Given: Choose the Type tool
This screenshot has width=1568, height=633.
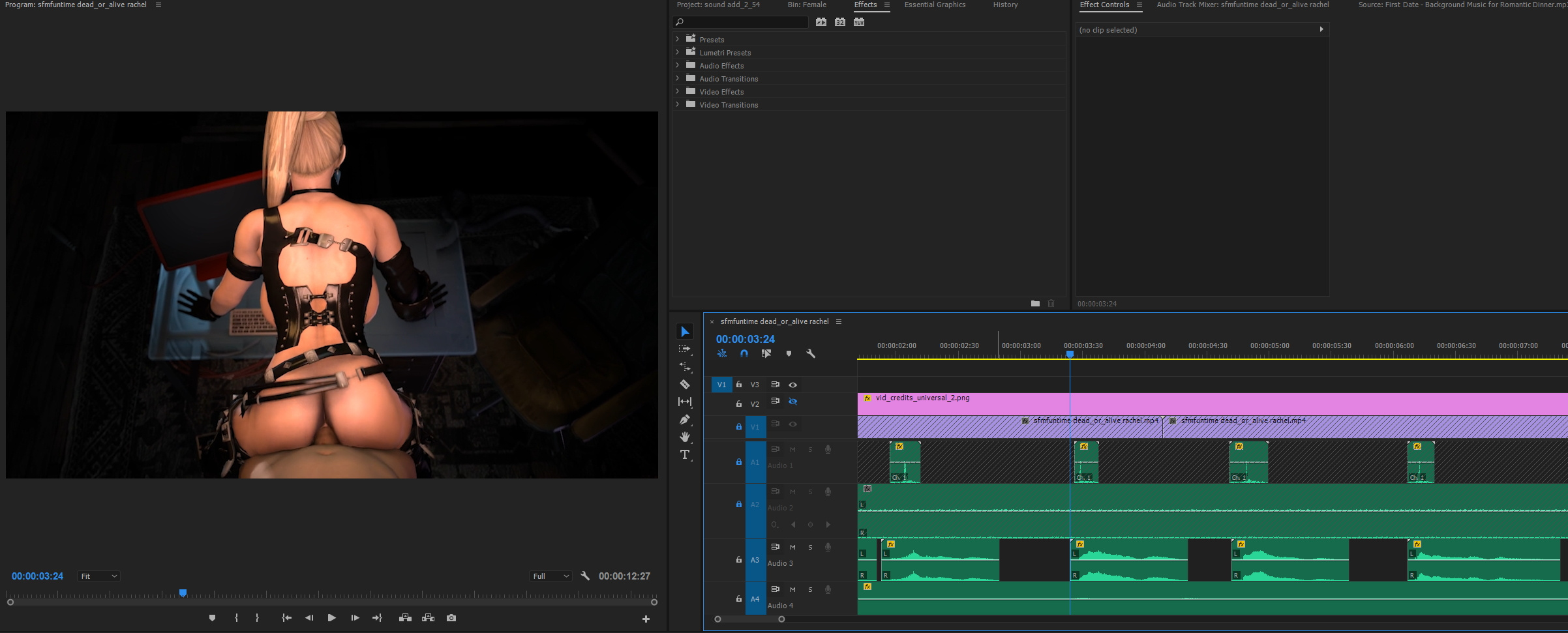Looking at the screenshot, I should (685, 454).
